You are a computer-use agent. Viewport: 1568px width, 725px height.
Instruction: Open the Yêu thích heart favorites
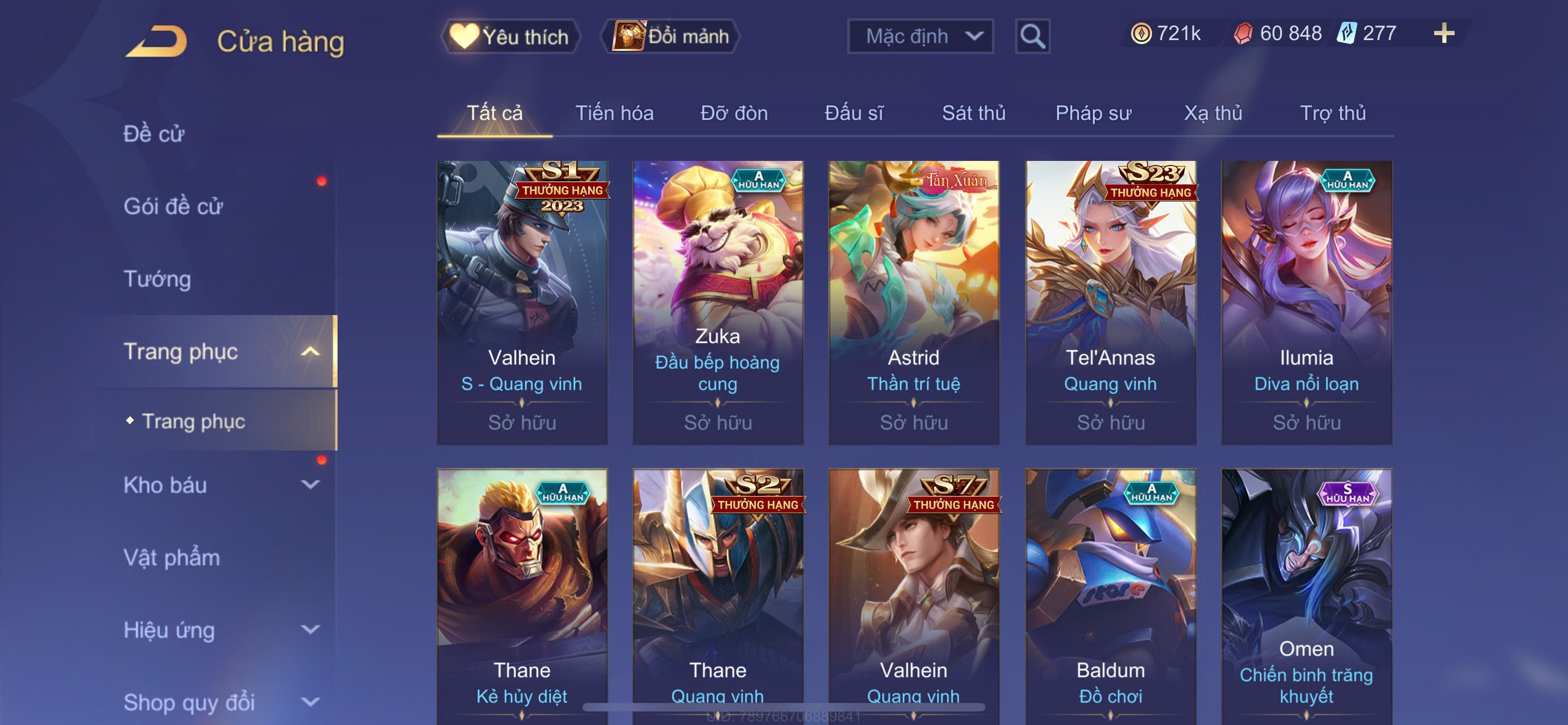(x=510, y=37)
